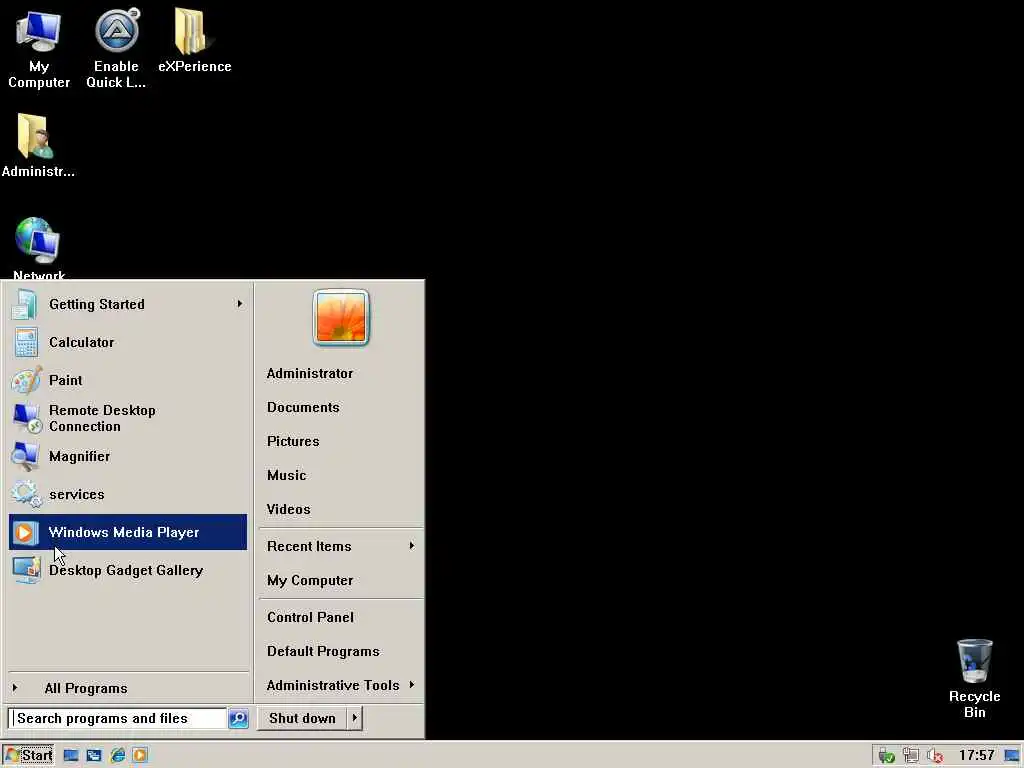Click the user account picture
The image size is (1024, 768).
click(341, 317)
